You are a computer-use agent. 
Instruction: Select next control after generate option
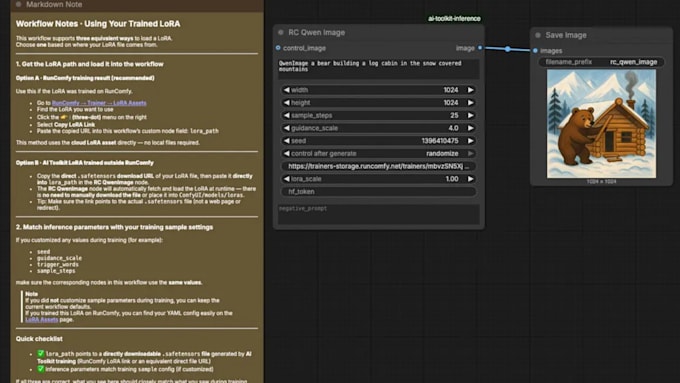coord(471,154)
